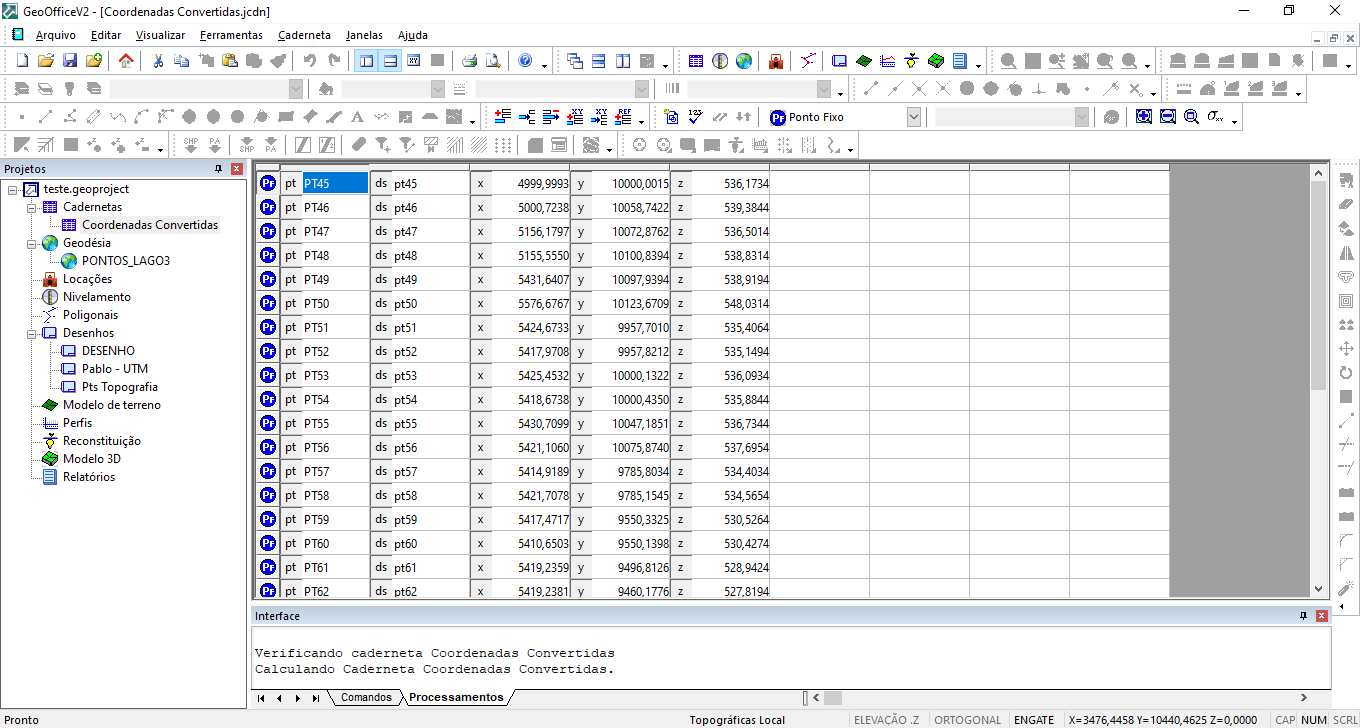Open the Ponto Fixo dropdown
Image resolution: width=1360 pixels, height=728 pixels.
[x=913, y=117]
